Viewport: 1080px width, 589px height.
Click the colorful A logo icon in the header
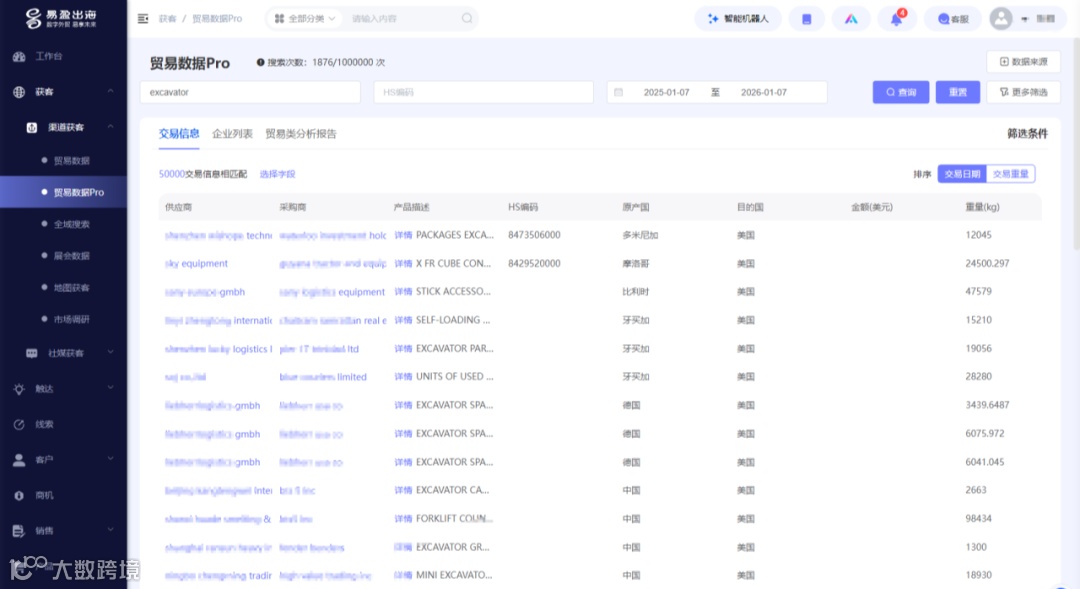(x=851, y=19)
